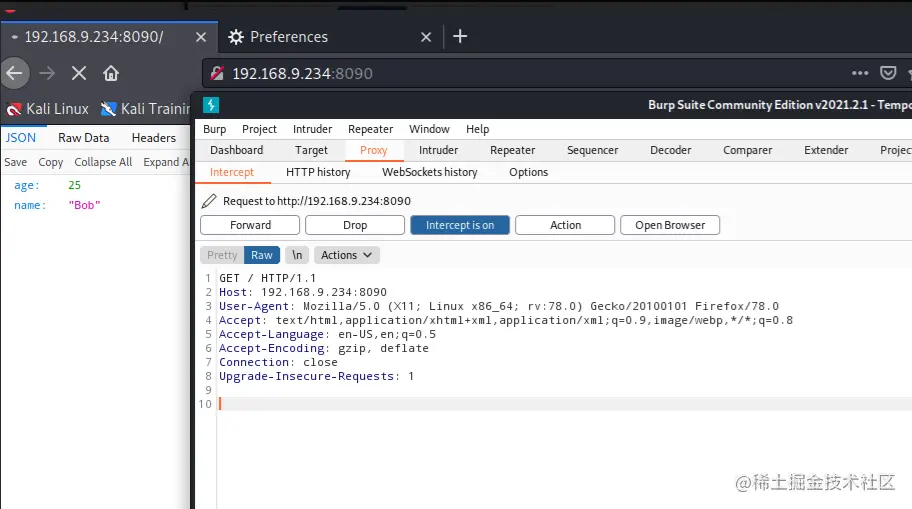Viewport: 912px width, 509px height.
Task: Switch to JSON viewer tab
Action: (21, 138)
